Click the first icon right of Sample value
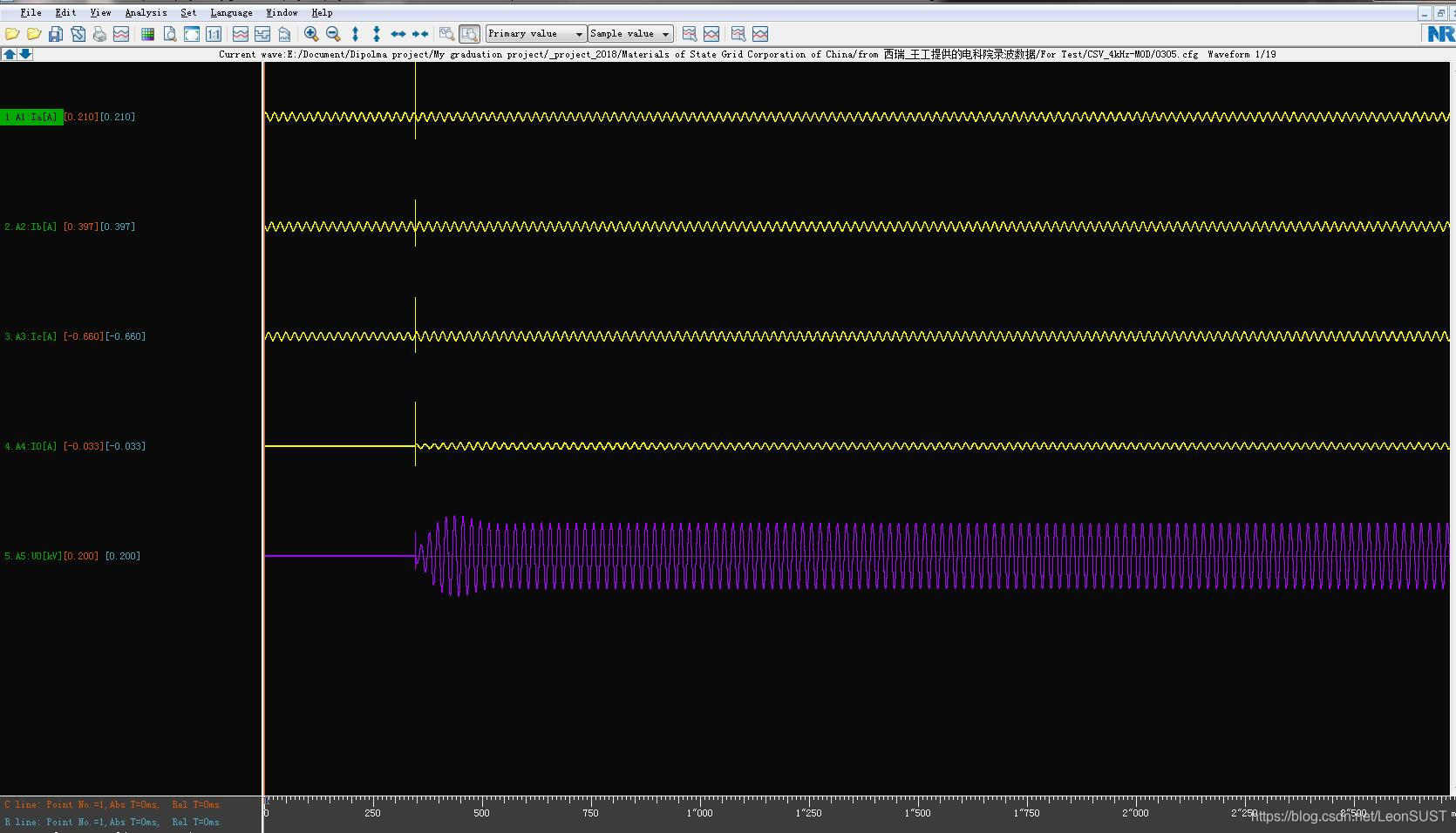This screenshot has height=833, width=1456. click(690, 34)
